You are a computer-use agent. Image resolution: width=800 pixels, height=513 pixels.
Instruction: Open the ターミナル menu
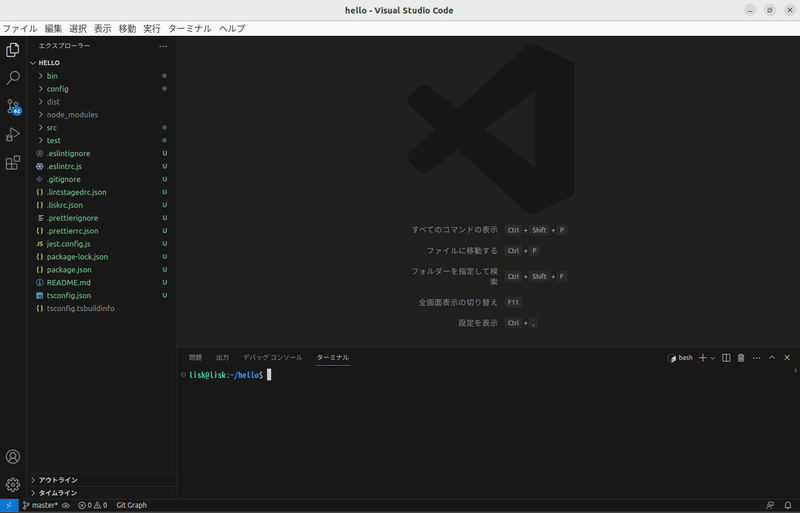click(190, 29)
